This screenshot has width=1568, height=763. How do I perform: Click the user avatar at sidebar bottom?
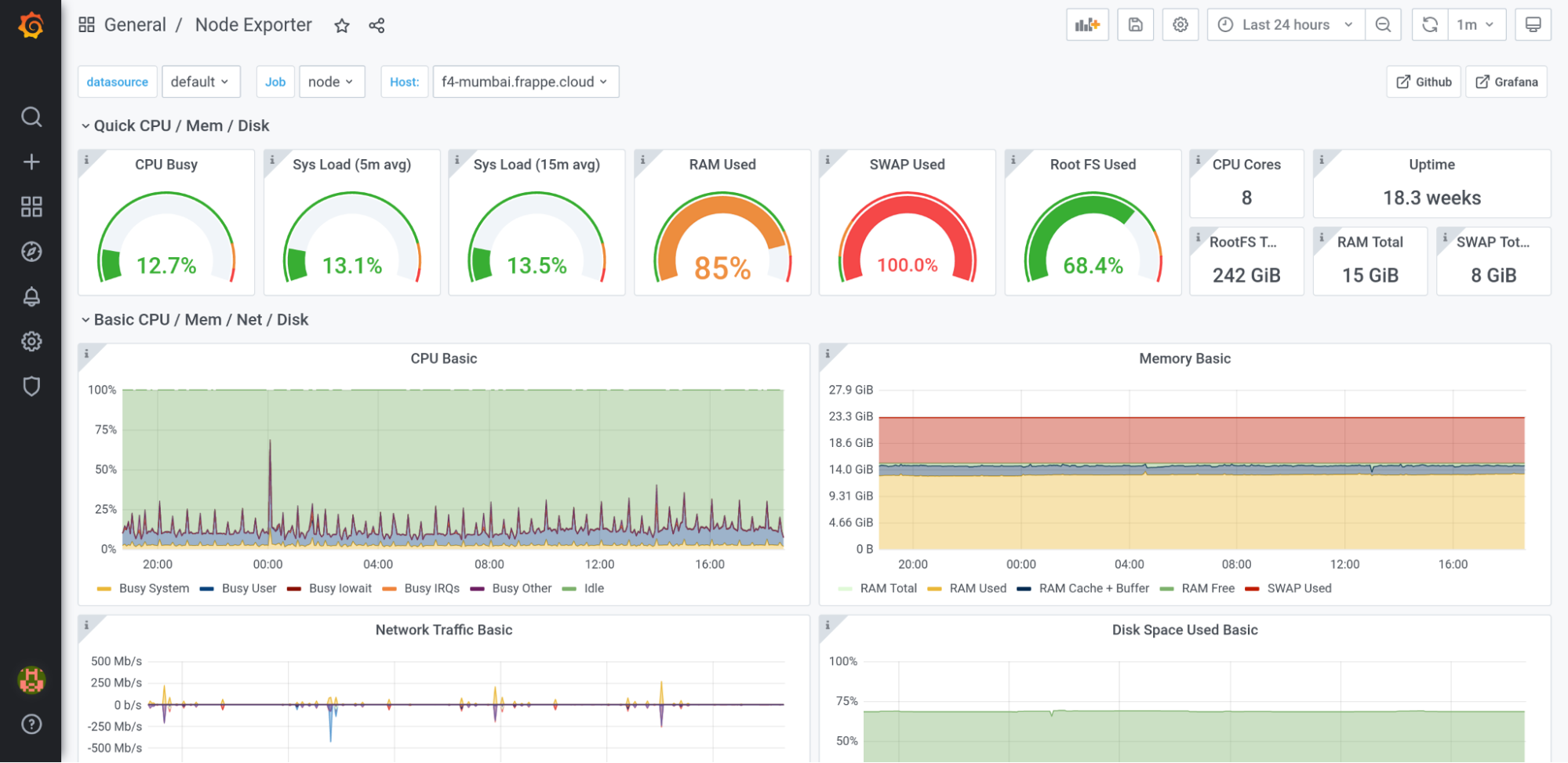coord(31,680)
